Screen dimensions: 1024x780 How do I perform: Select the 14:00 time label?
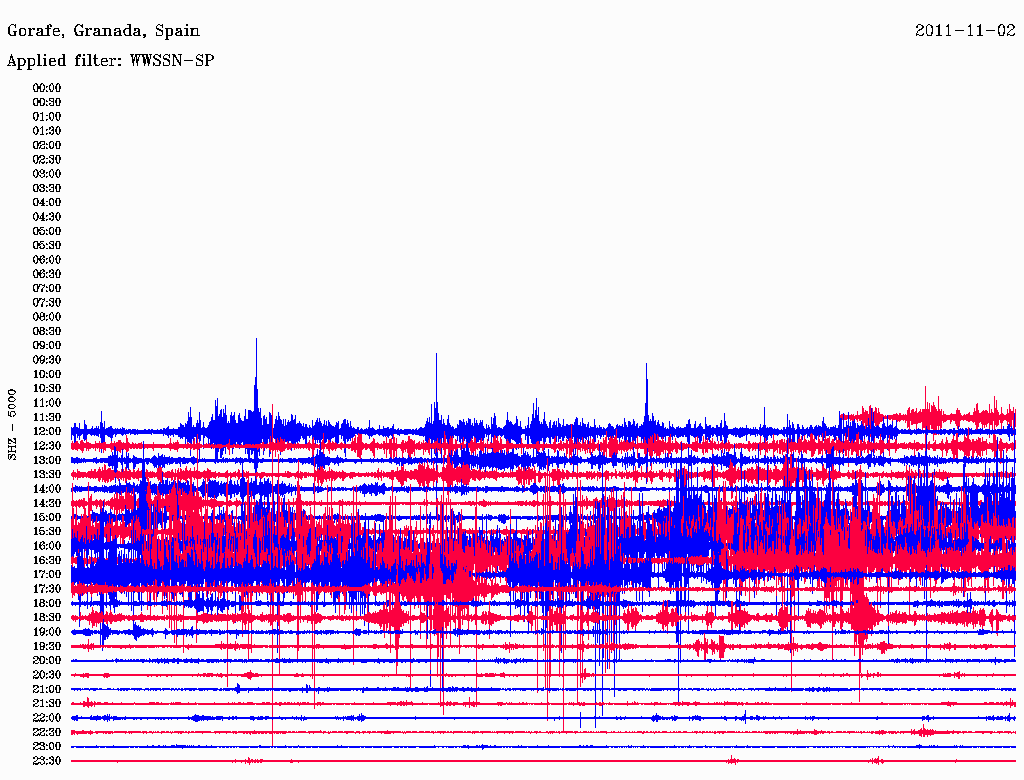(47, 489)
